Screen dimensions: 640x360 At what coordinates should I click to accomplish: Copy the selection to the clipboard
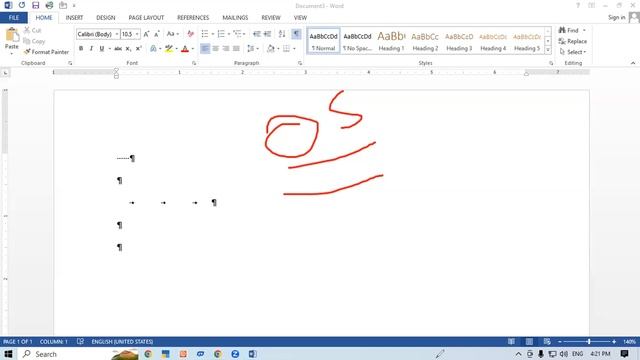tap(34, 41)
